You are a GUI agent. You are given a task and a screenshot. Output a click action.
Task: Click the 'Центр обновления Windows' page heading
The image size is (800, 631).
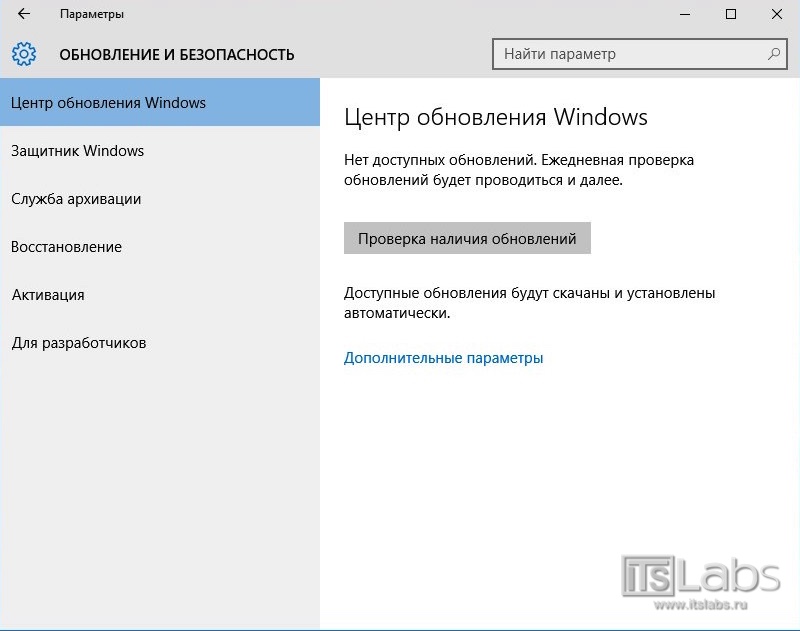point(495,117)
